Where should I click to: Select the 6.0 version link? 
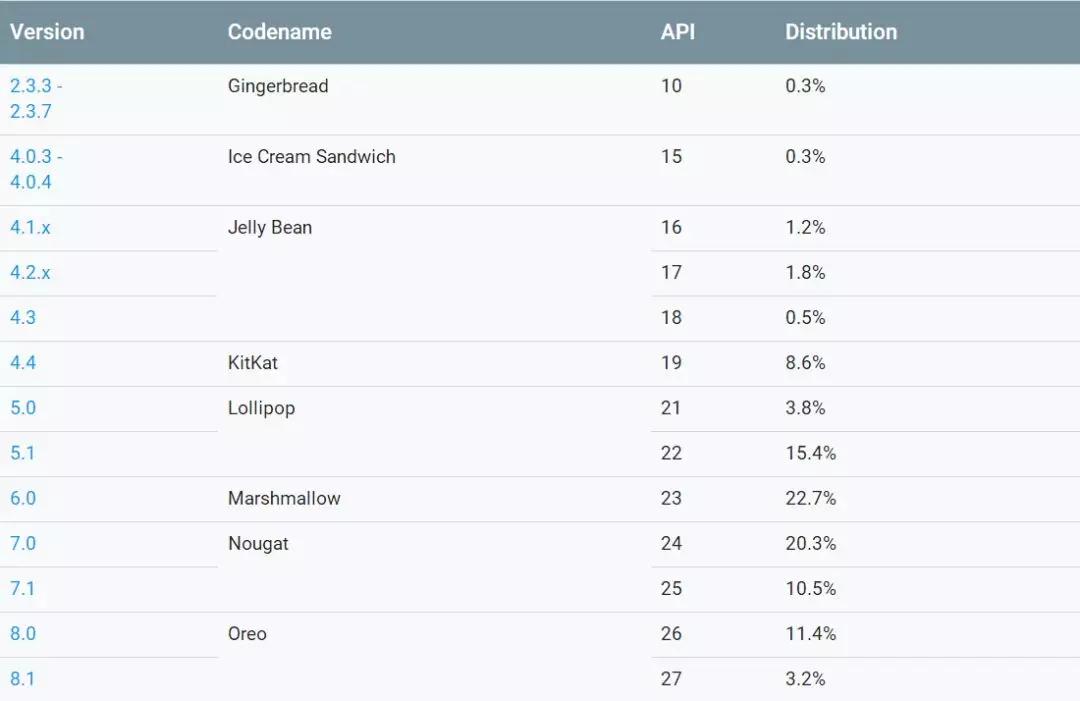pyautogui.click(x=23, y=497)
